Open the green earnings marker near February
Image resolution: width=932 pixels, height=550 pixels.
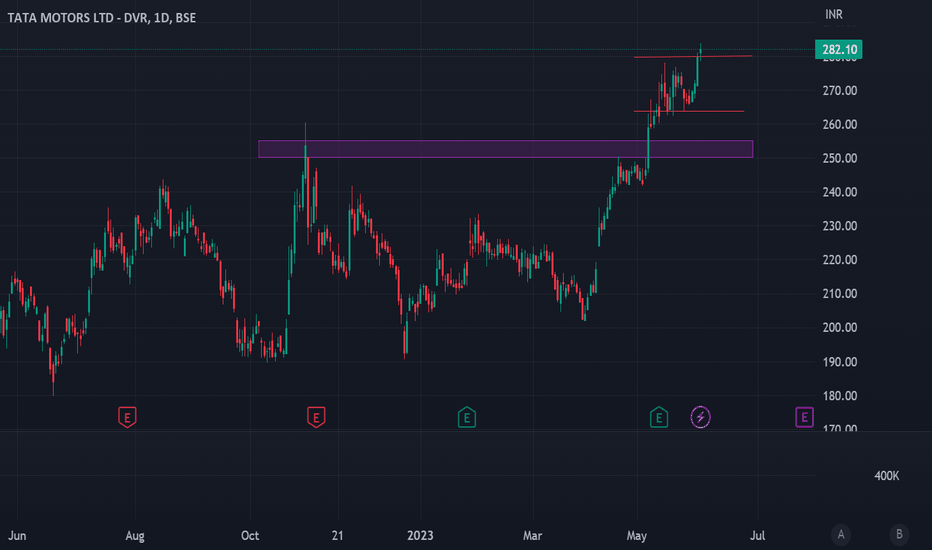coord(467,417)
